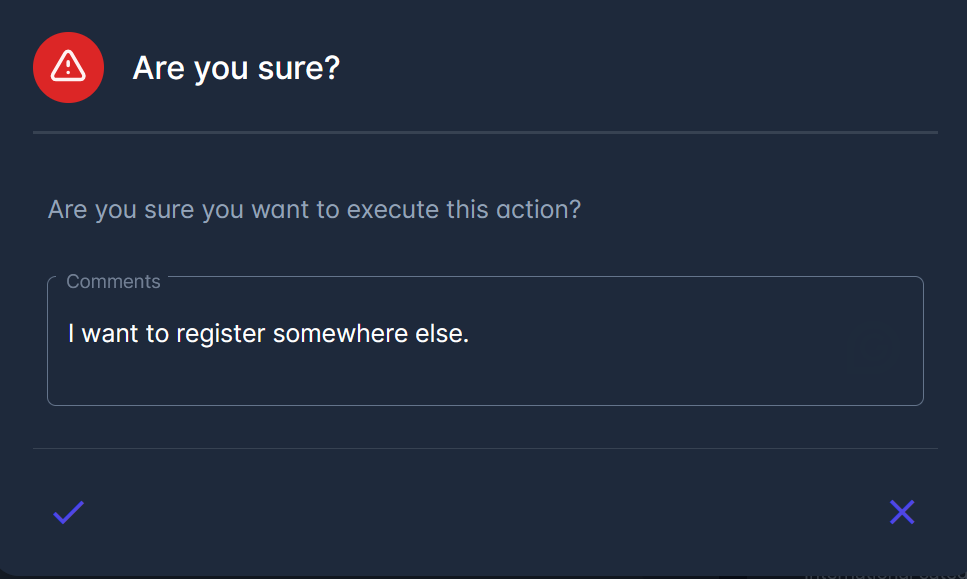Click the end of the typed comment sentence
The width and height of the screenshot is (967, 579).
point(470,333)
